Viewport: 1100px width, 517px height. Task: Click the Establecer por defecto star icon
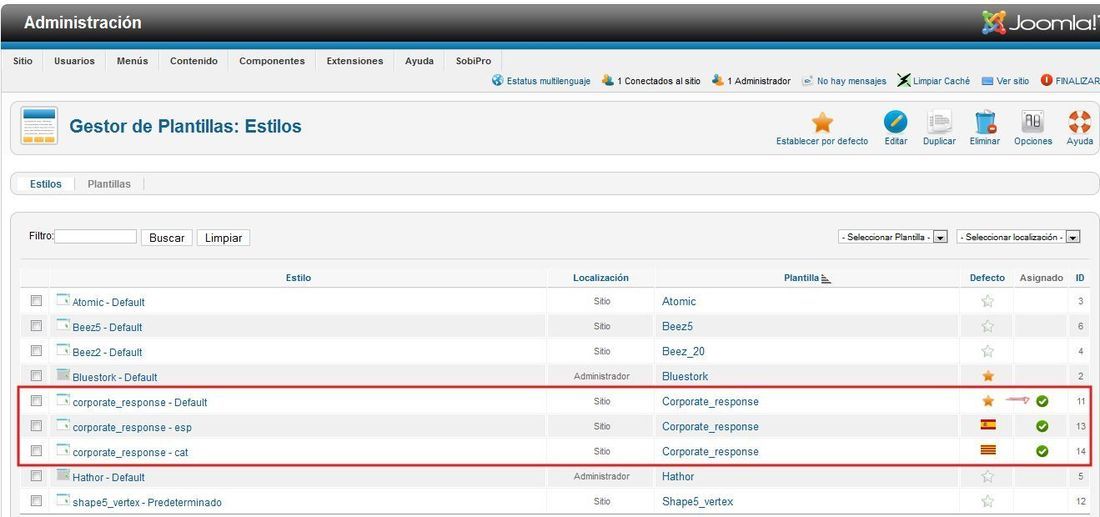click(x=821, y=122)
